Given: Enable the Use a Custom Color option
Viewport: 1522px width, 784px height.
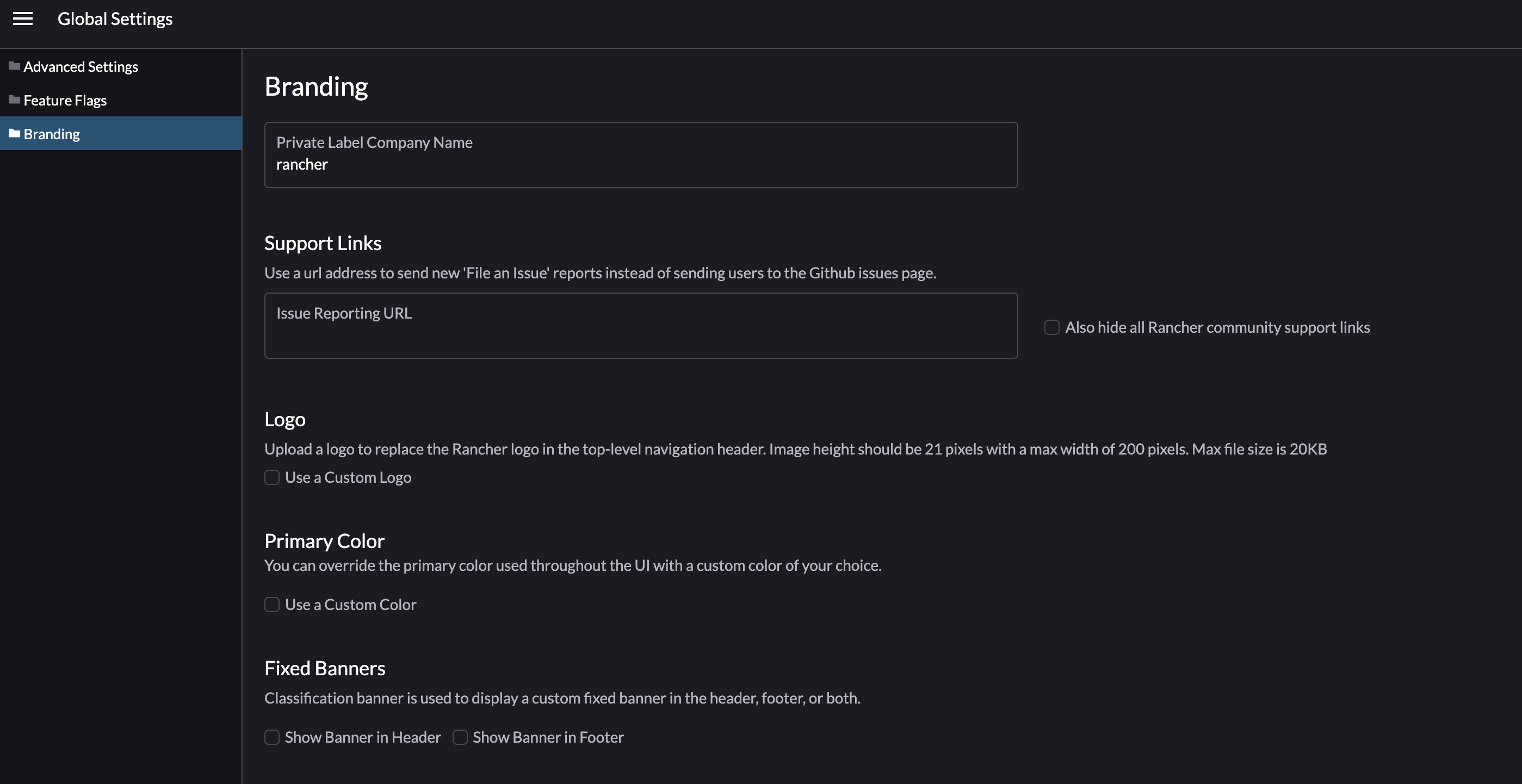Looking at the screenshot, I should 272,605.
